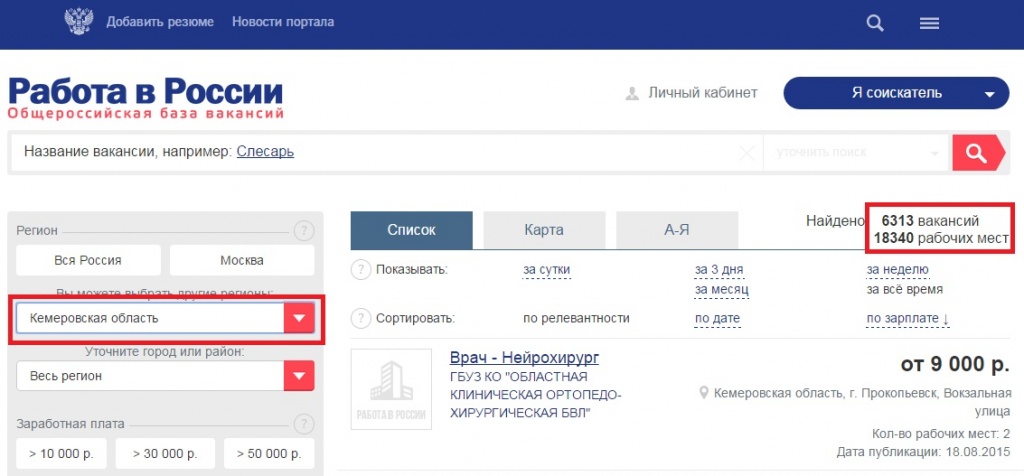
Task: Click employer name ГБУЗ КО ОБЛАСТНАЯ КЛИНИЧЕСКАЯ
Action: coord(536,395)
